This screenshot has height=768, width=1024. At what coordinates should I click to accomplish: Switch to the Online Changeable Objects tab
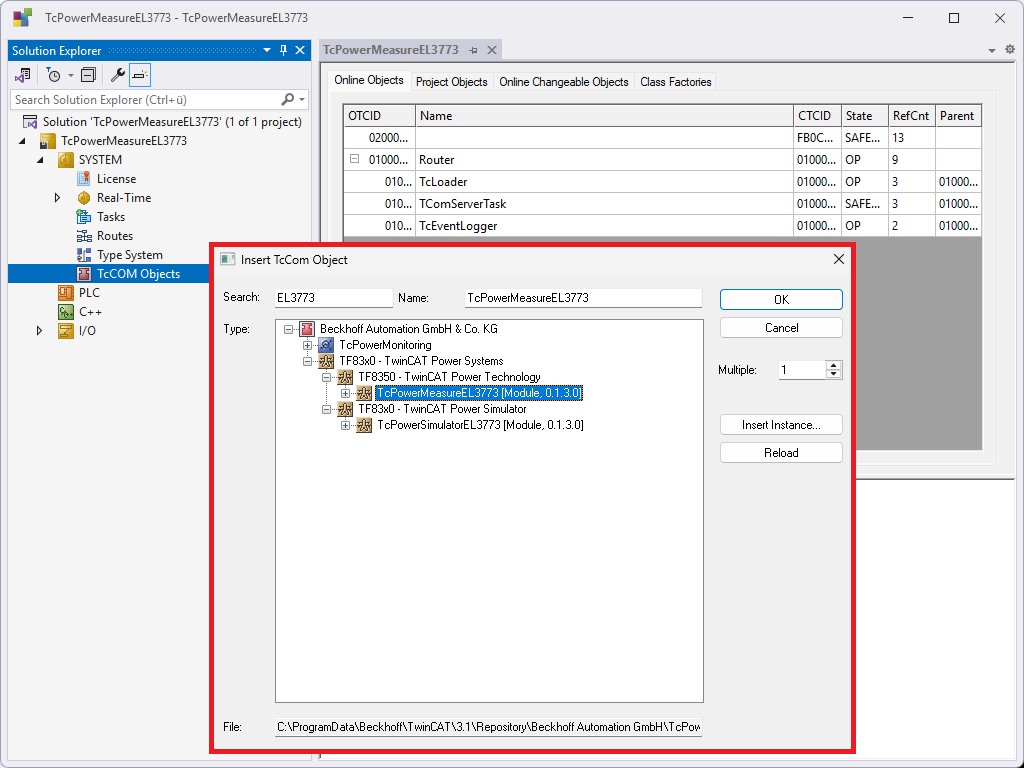564,82
